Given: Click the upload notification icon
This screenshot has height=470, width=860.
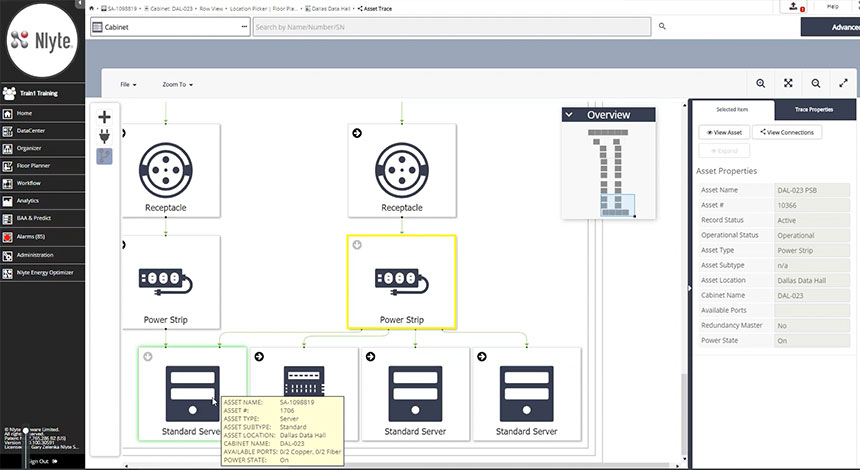Looking at the screenshot, I should tap(794, 6).
